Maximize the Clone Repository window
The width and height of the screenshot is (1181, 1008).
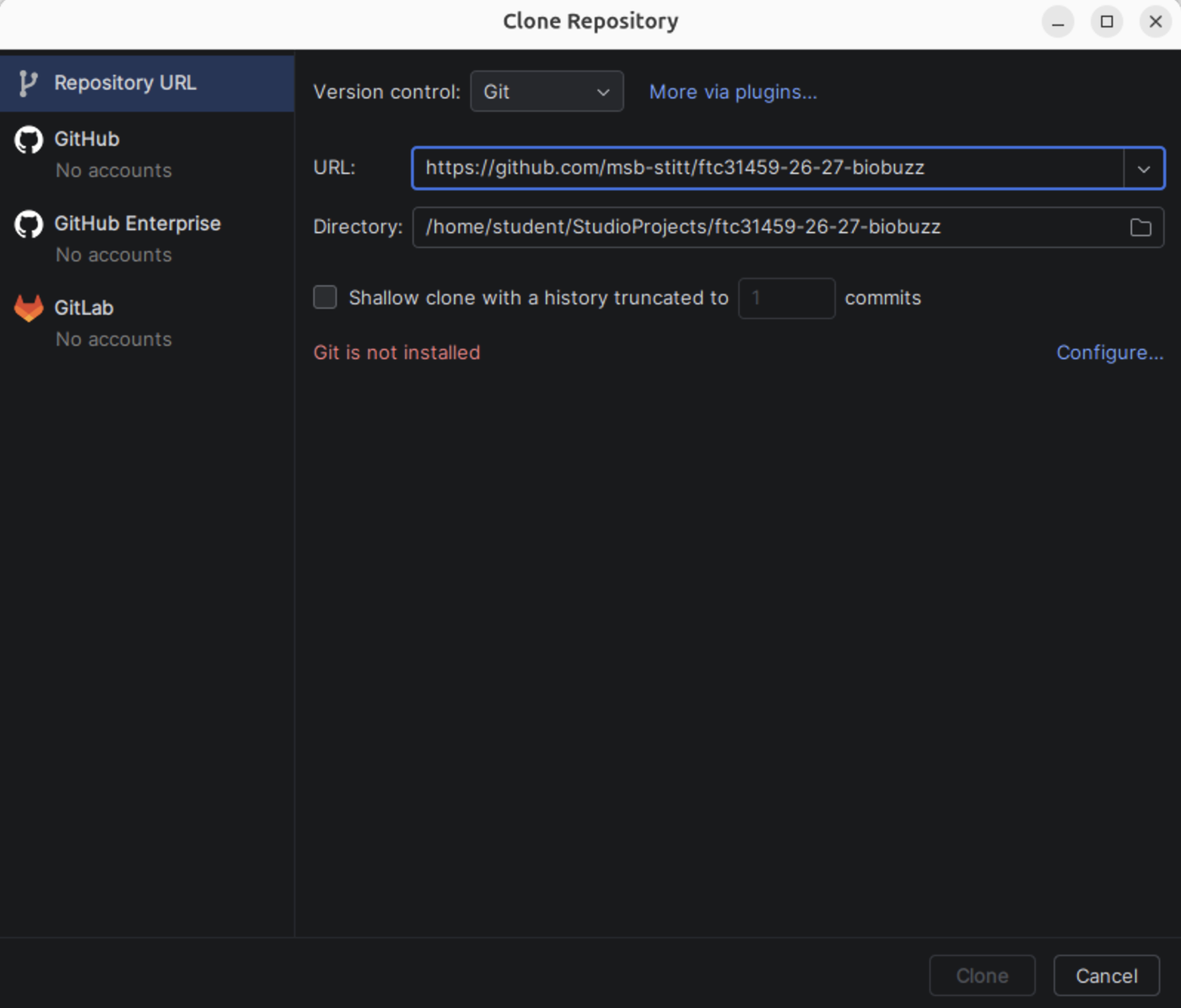coord(1107,22)
